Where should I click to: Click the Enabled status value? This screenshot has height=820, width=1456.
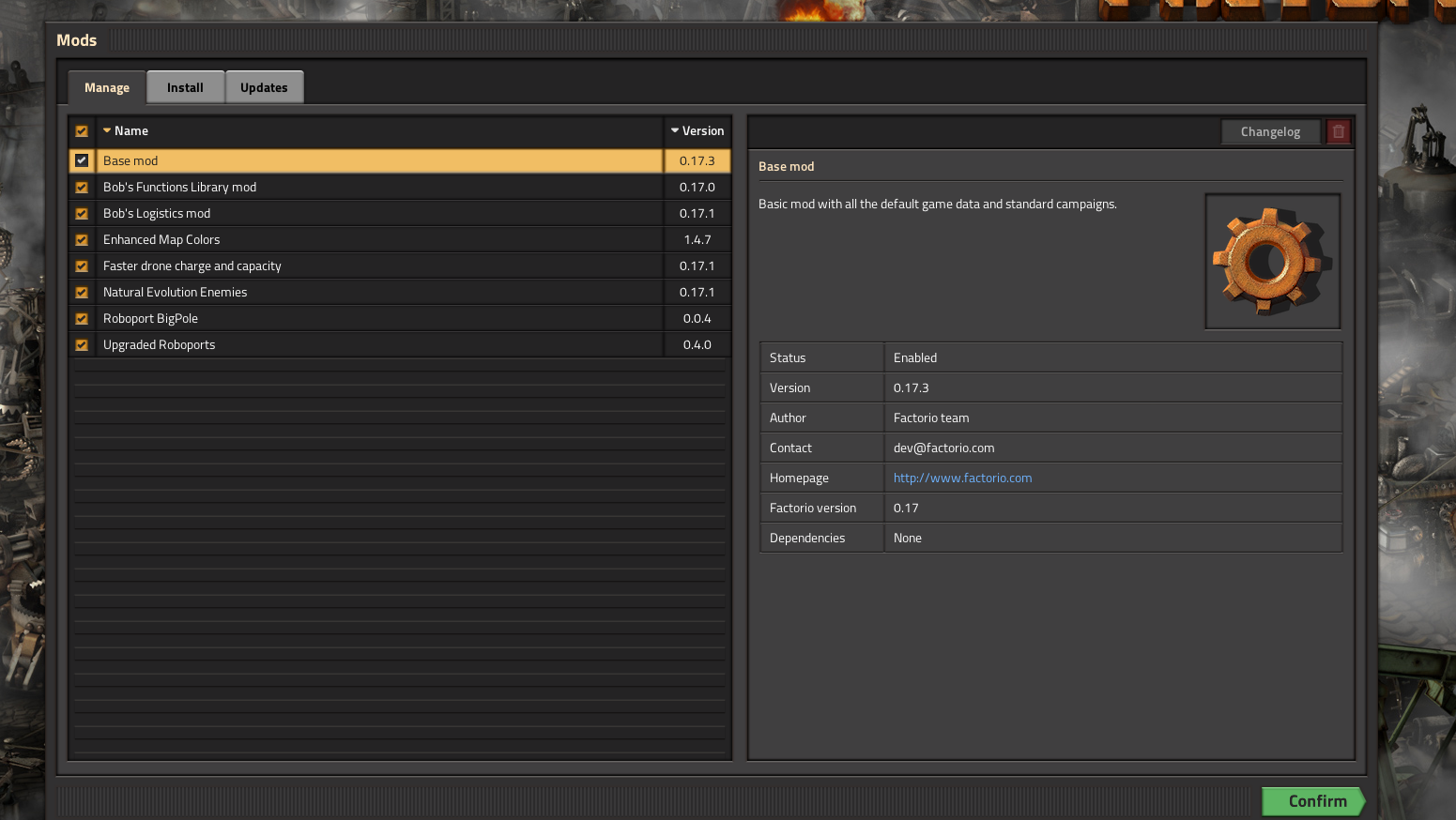click(915, 357)
